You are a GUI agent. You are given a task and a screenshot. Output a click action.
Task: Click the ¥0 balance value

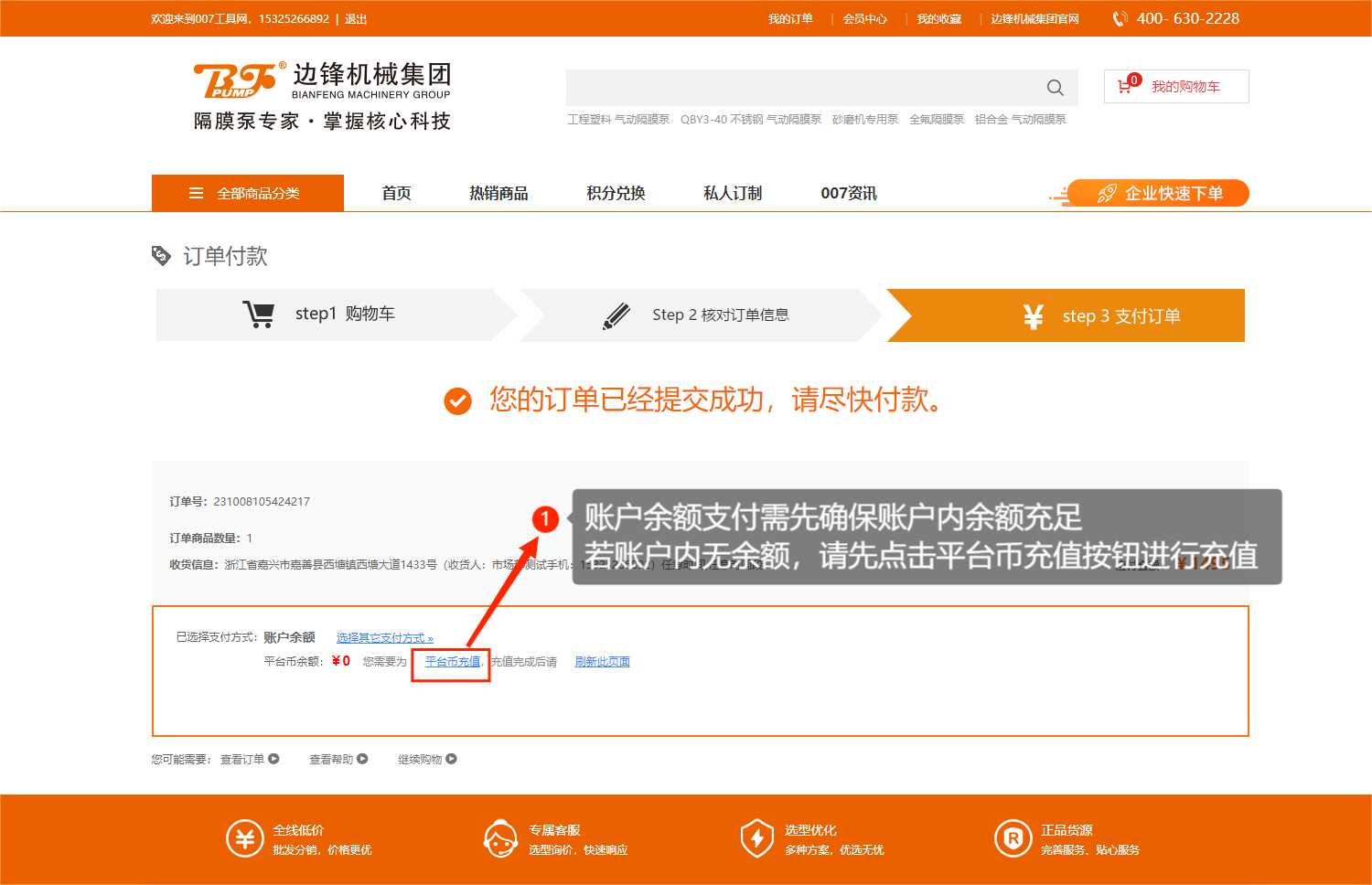click(341, 661)
